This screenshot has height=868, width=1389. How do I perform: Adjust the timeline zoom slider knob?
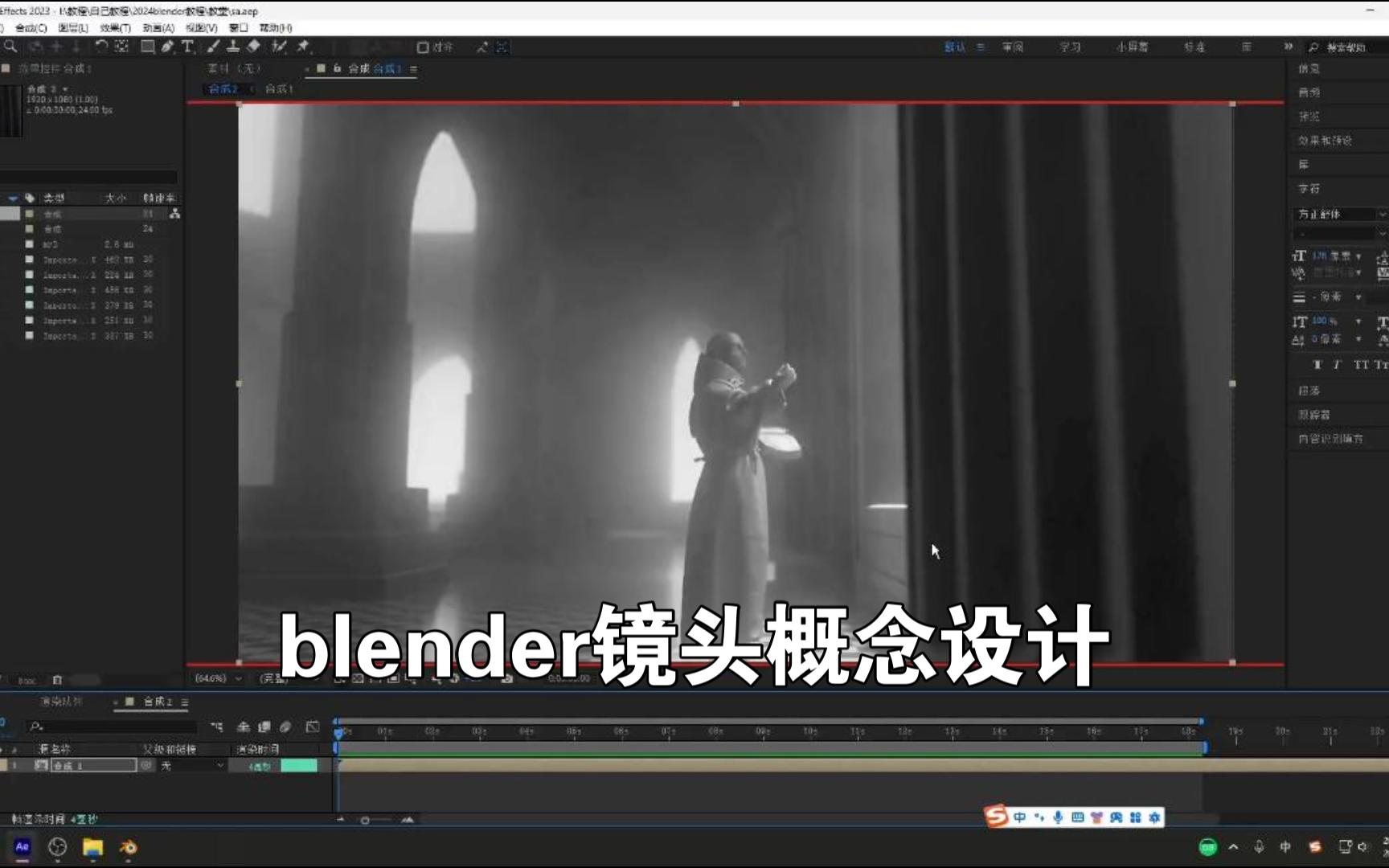pyautogui.click(x=365, y=820)
